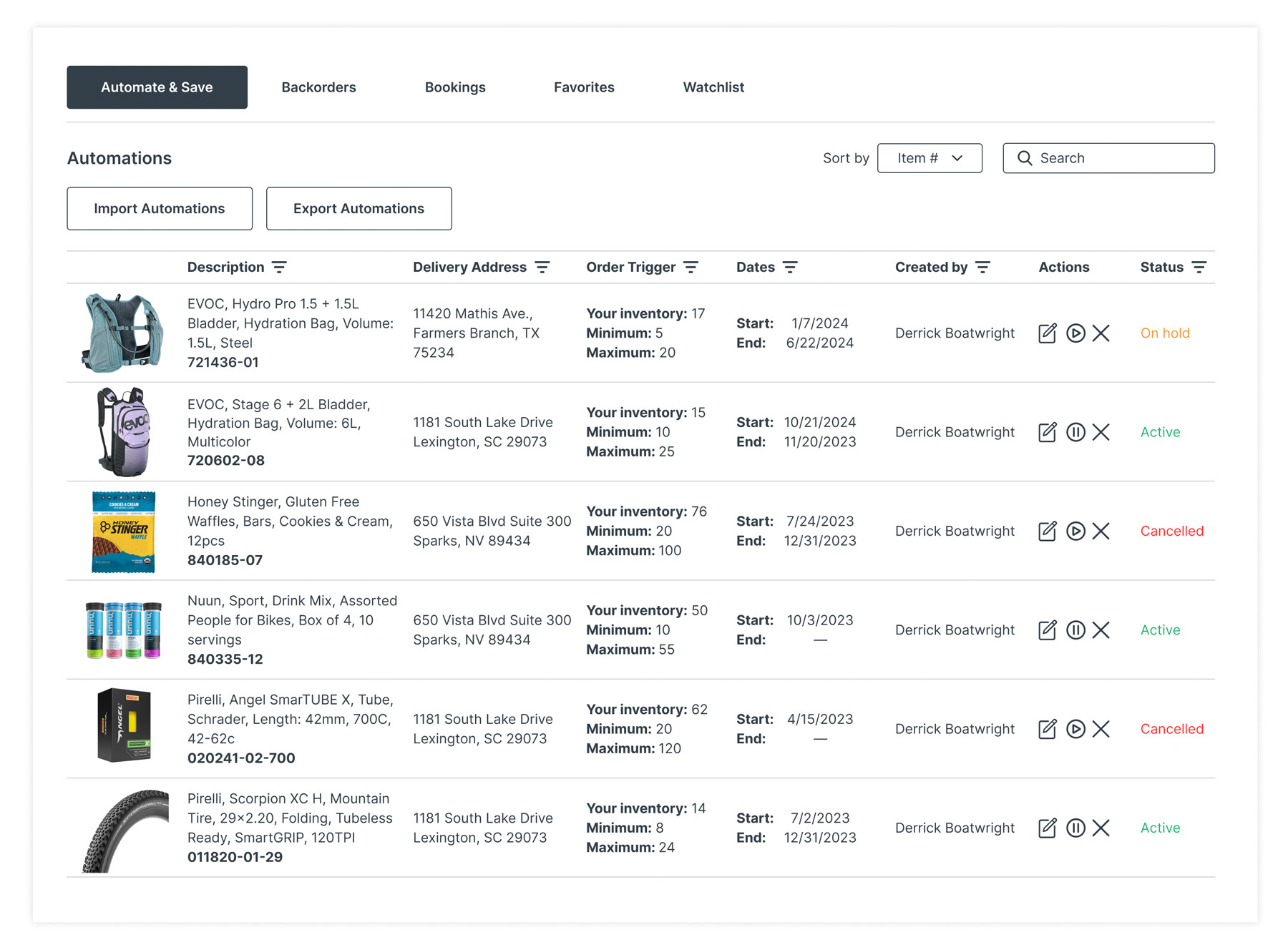The width and height of the screenshot is (1288, 950).
Task: Delete the Pirelli Angel SmarTUBE automation
Action: pos(1101,729)
